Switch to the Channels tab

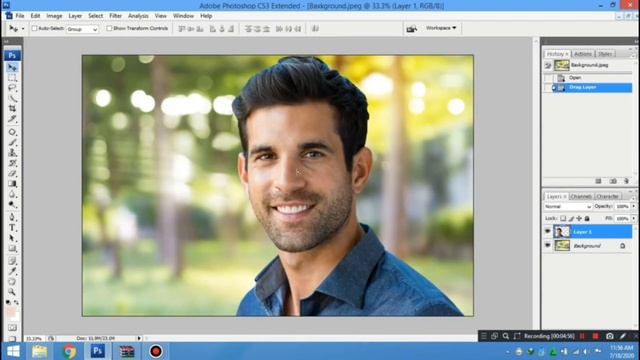coord(581,196)
